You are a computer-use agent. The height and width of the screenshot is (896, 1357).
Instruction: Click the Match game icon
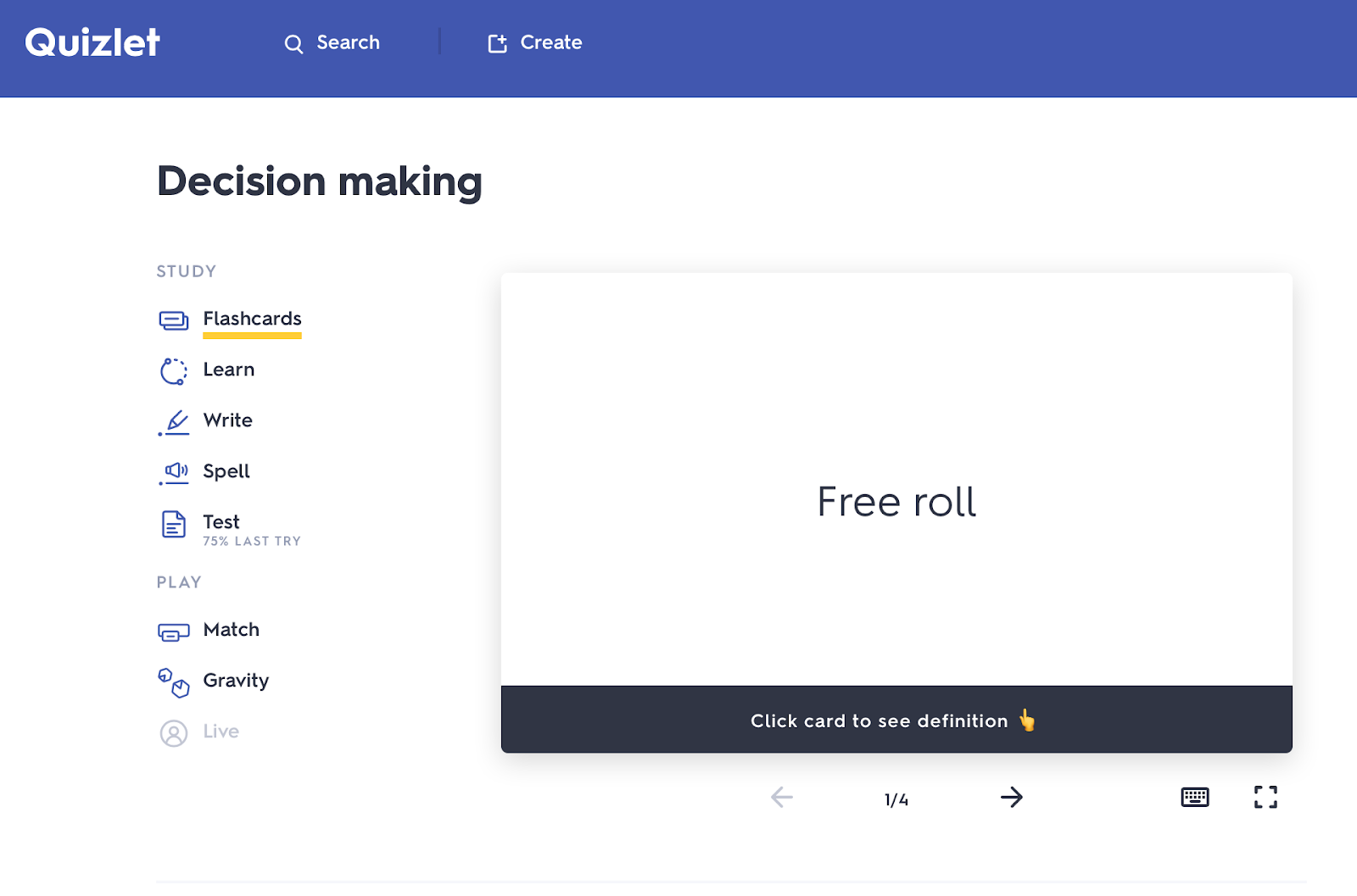pyautogui.click(x=174, y=632)
